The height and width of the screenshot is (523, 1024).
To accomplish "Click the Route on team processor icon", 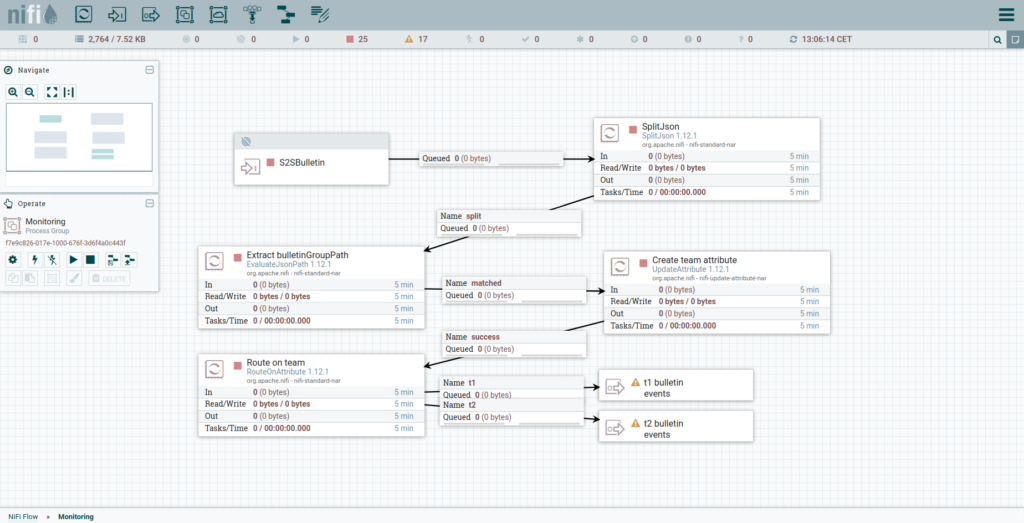I will pyautogui.click(x=214, y=369).
